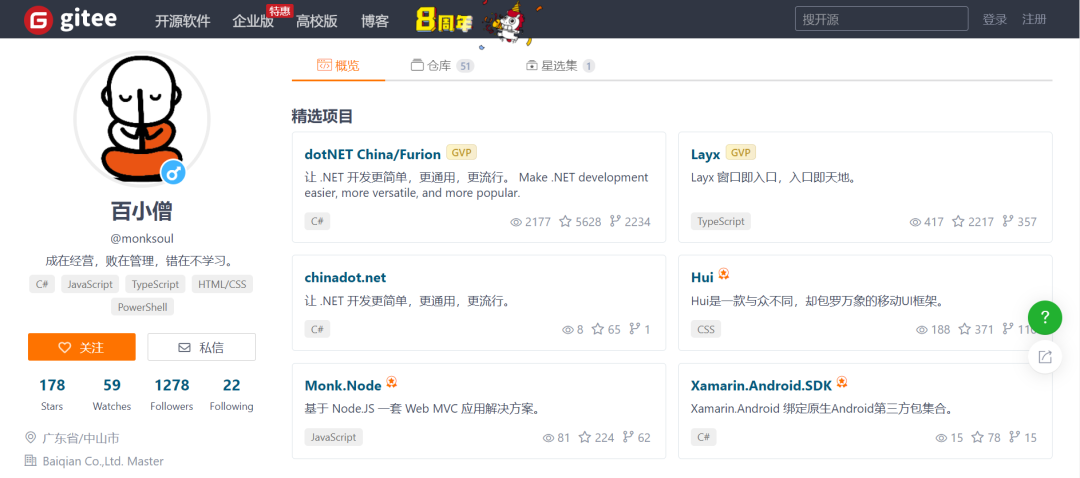Switch to the 仓库 51 tab
1080x478 pixels.
(442, 66)
